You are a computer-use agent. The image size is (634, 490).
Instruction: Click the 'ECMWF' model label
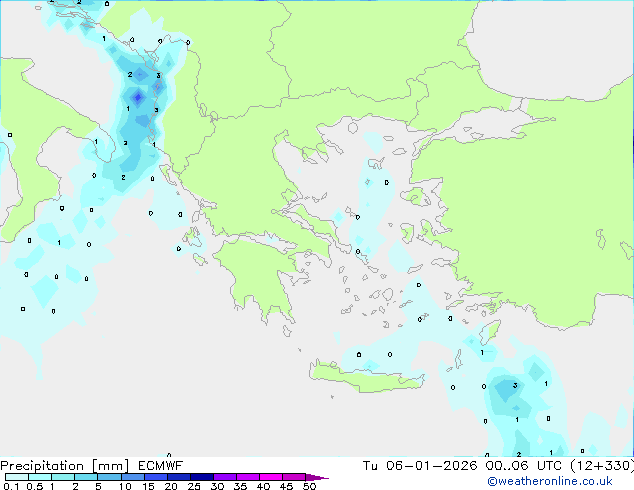point(161,466)
